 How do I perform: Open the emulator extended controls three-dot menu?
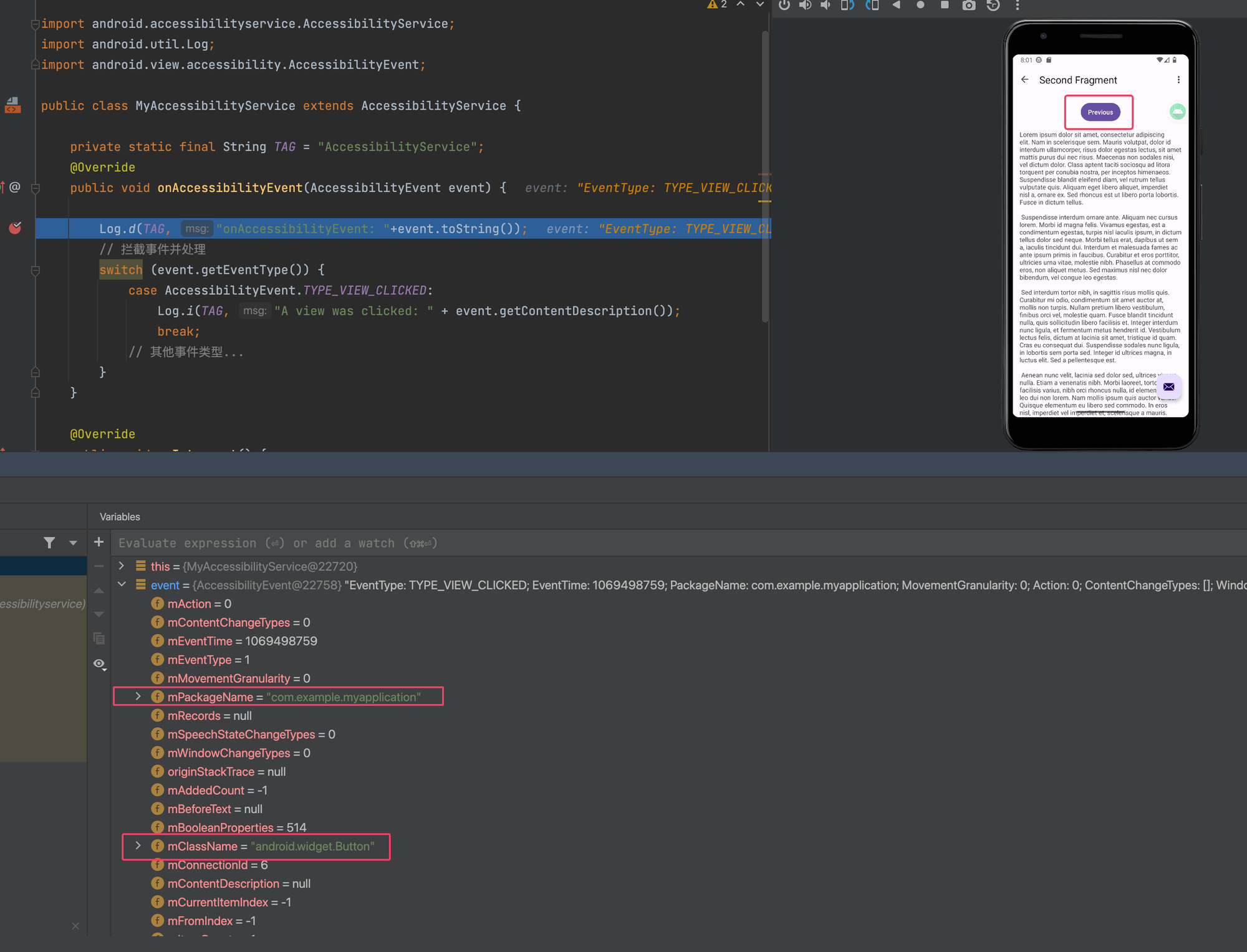point(1018,6)
